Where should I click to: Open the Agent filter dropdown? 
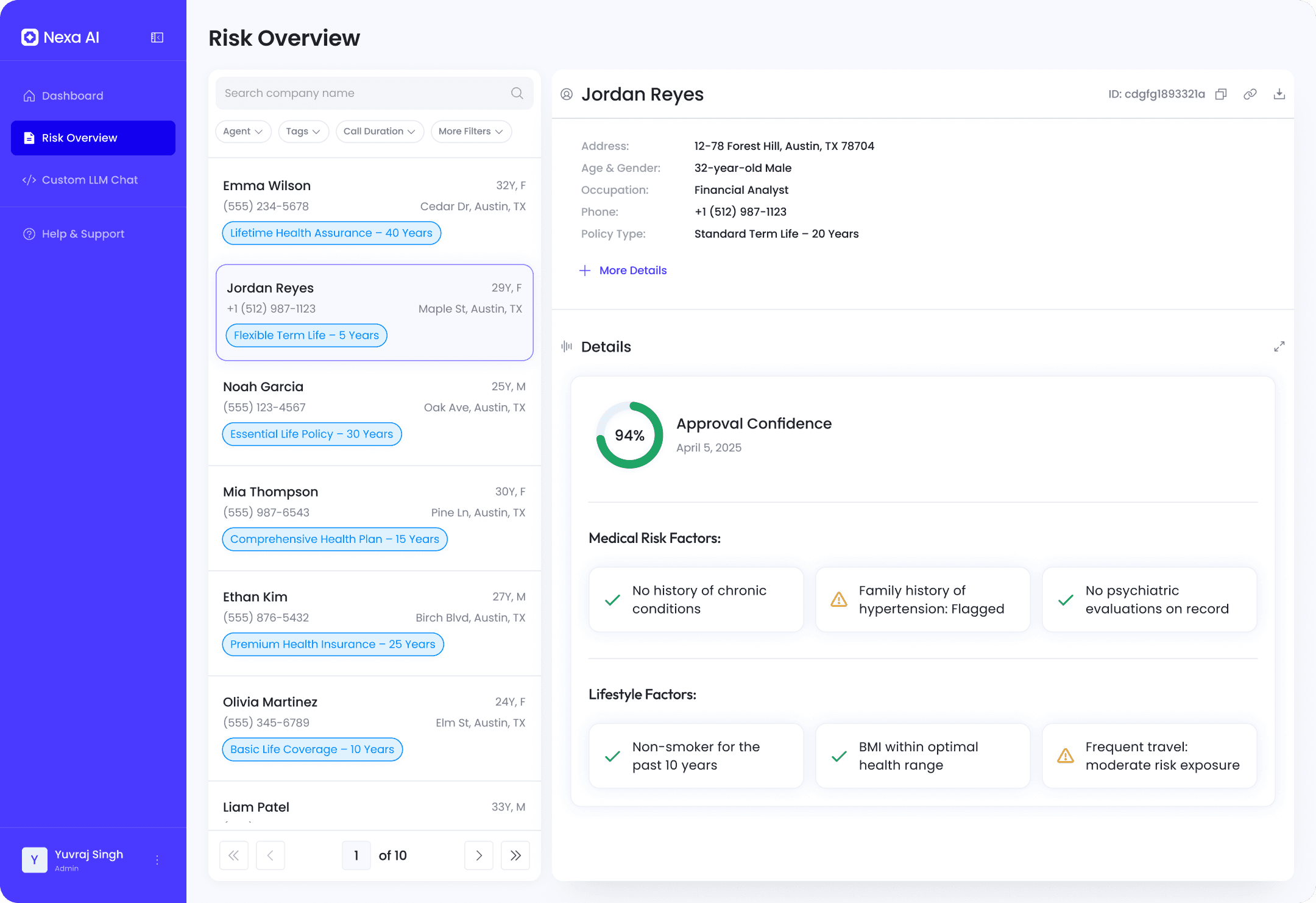[242, 131]
